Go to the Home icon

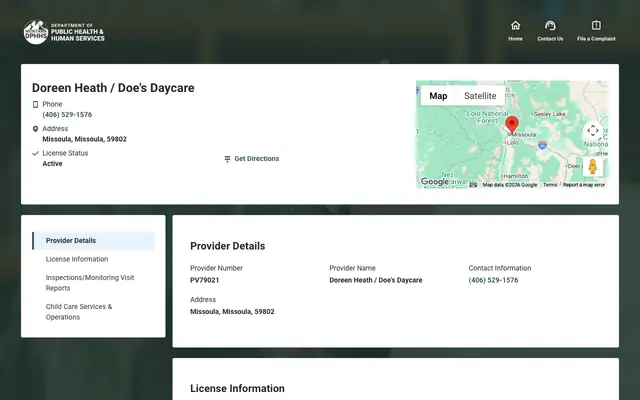point(516,25)
